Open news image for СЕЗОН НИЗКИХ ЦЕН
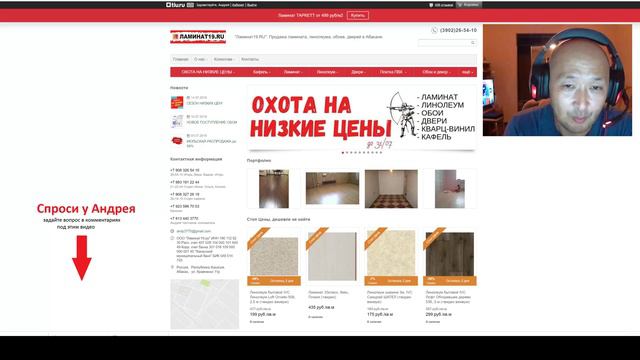 [x=177, y=102]
